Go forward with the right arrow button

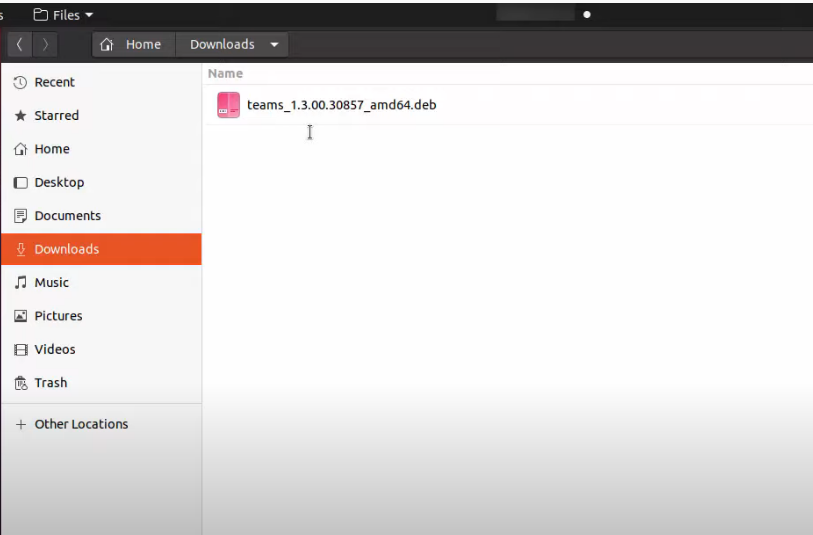[46, 45]
